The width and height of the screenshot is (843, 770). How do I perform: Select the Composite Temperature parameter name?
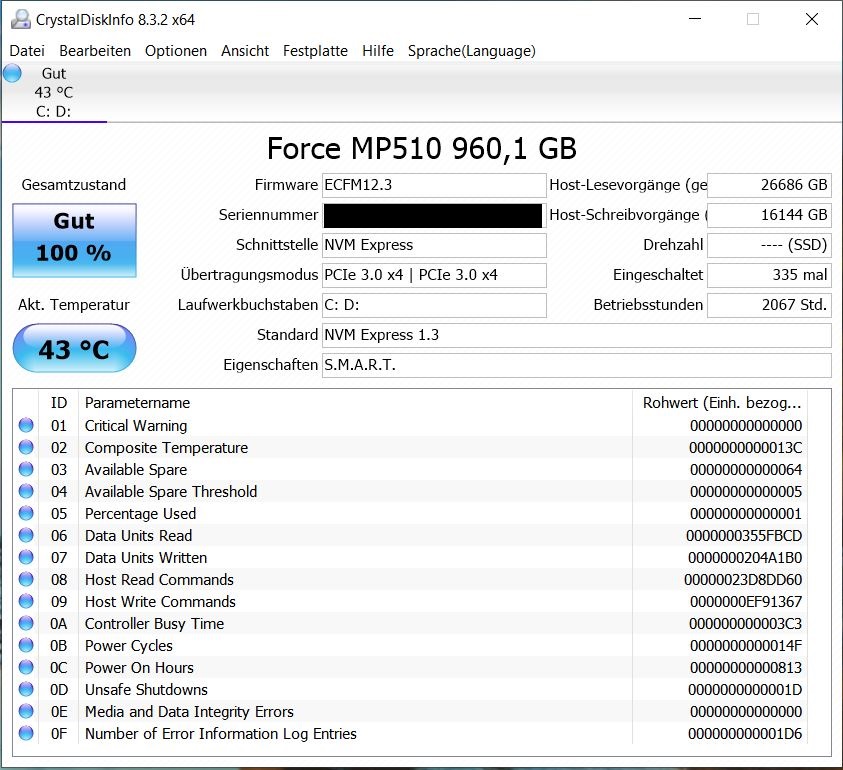point(167,448)
